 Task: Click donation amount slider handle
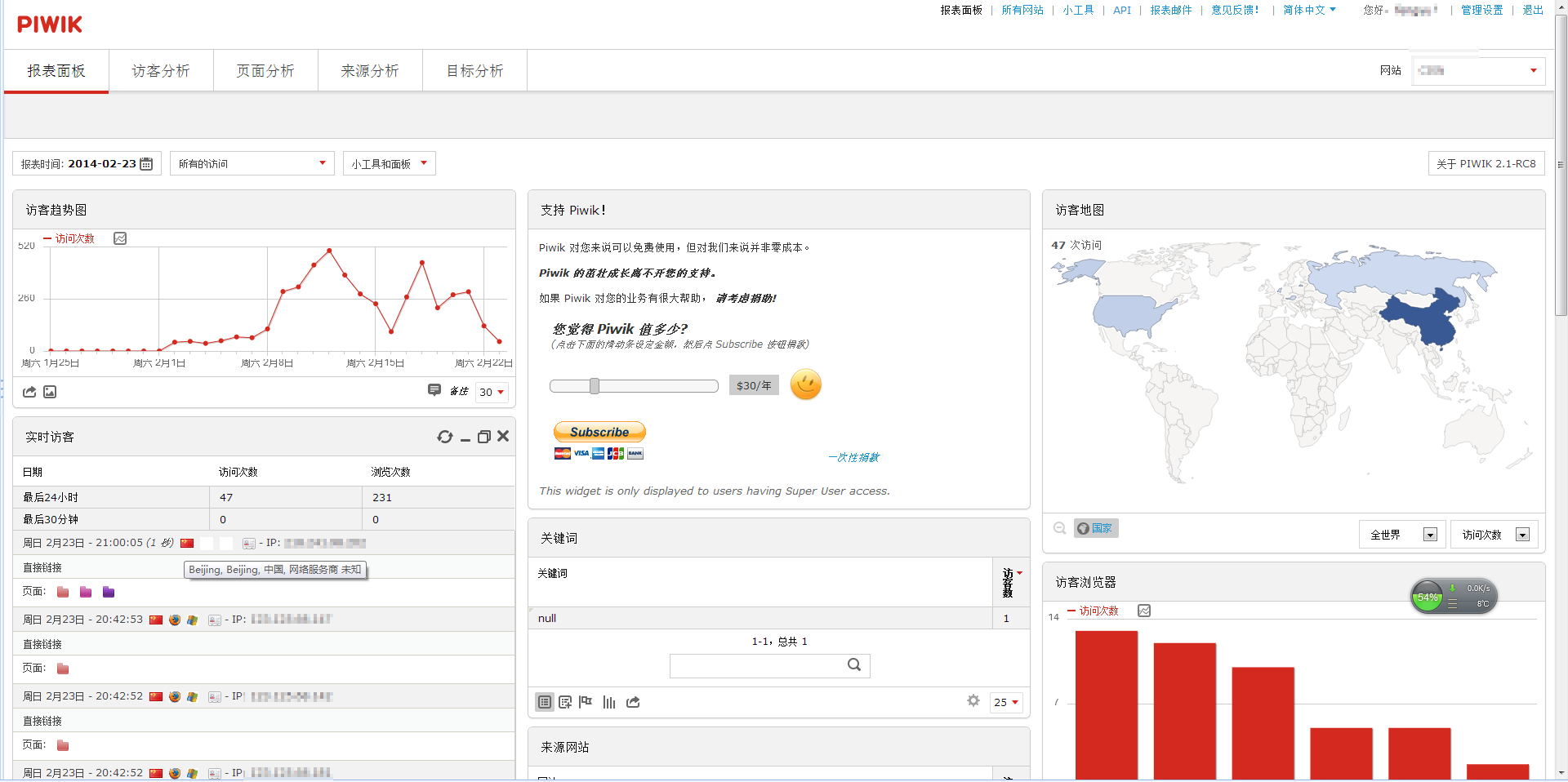(595, 385)
